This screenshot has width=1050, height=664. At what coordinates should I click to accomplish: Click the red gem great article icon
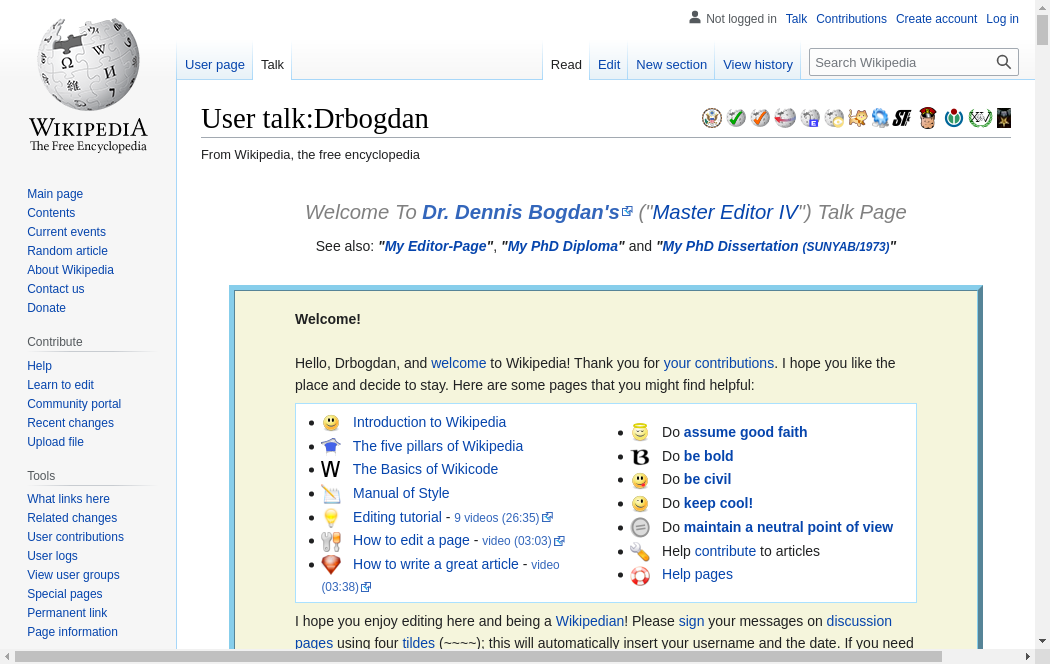coord(331,565)
